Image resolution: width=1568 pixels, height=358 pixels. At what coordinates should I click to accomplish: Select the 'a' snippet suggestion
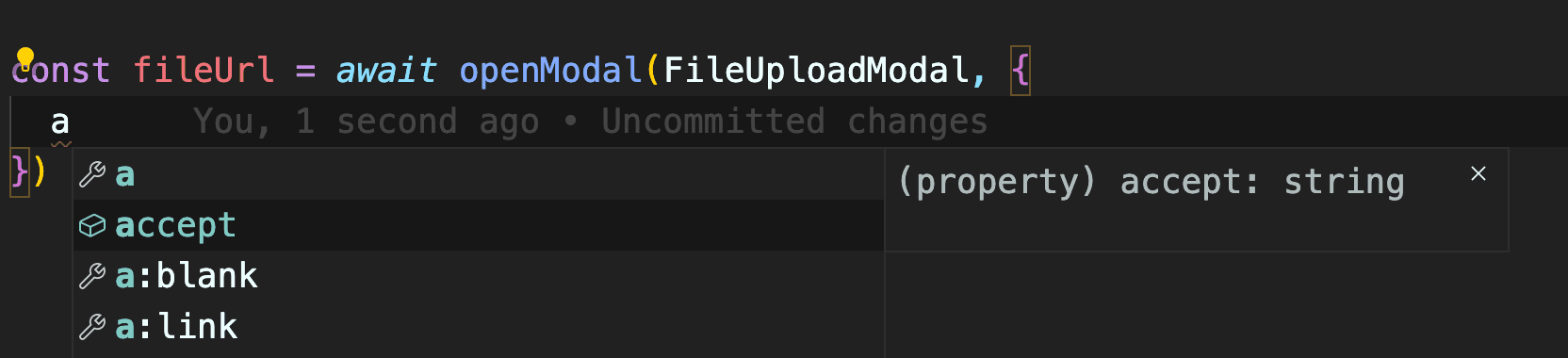click(x=479, y=174)
